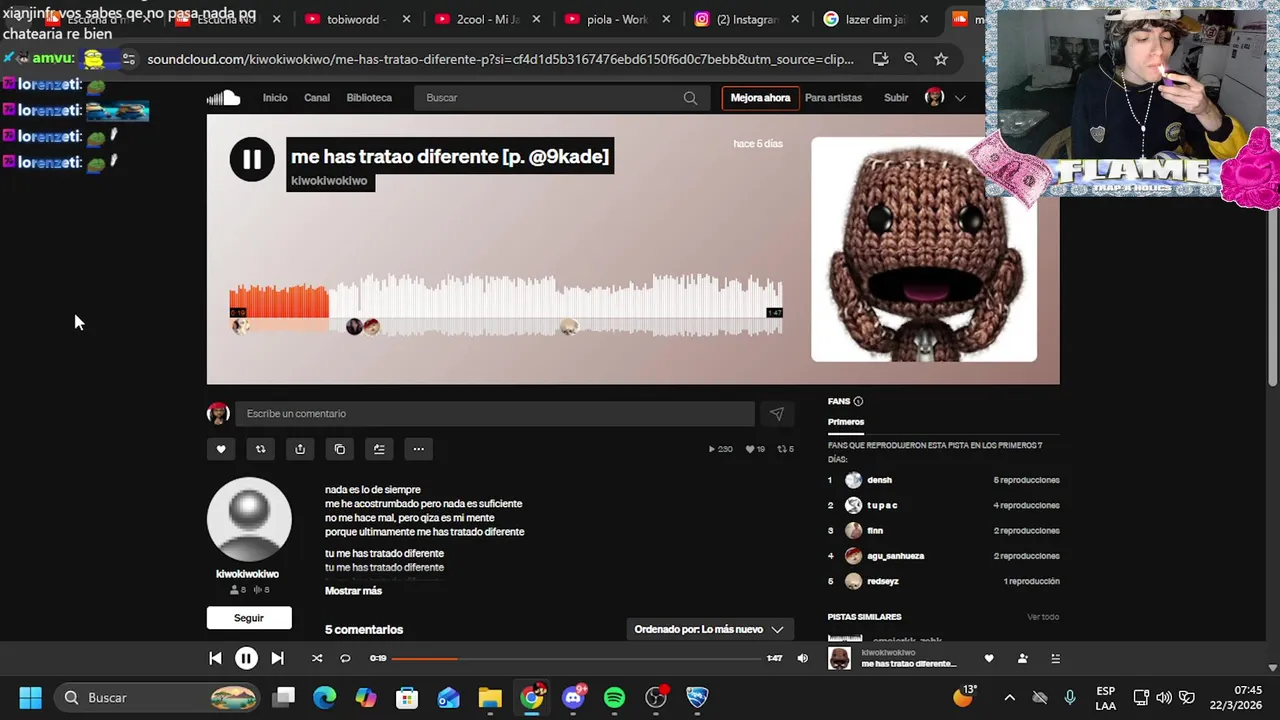Image resolution: width=1280 pixels, height=720 pixels.
Task: Toggle repeat in the player bar
Action: pyautogui.click(x=345, y=658)
